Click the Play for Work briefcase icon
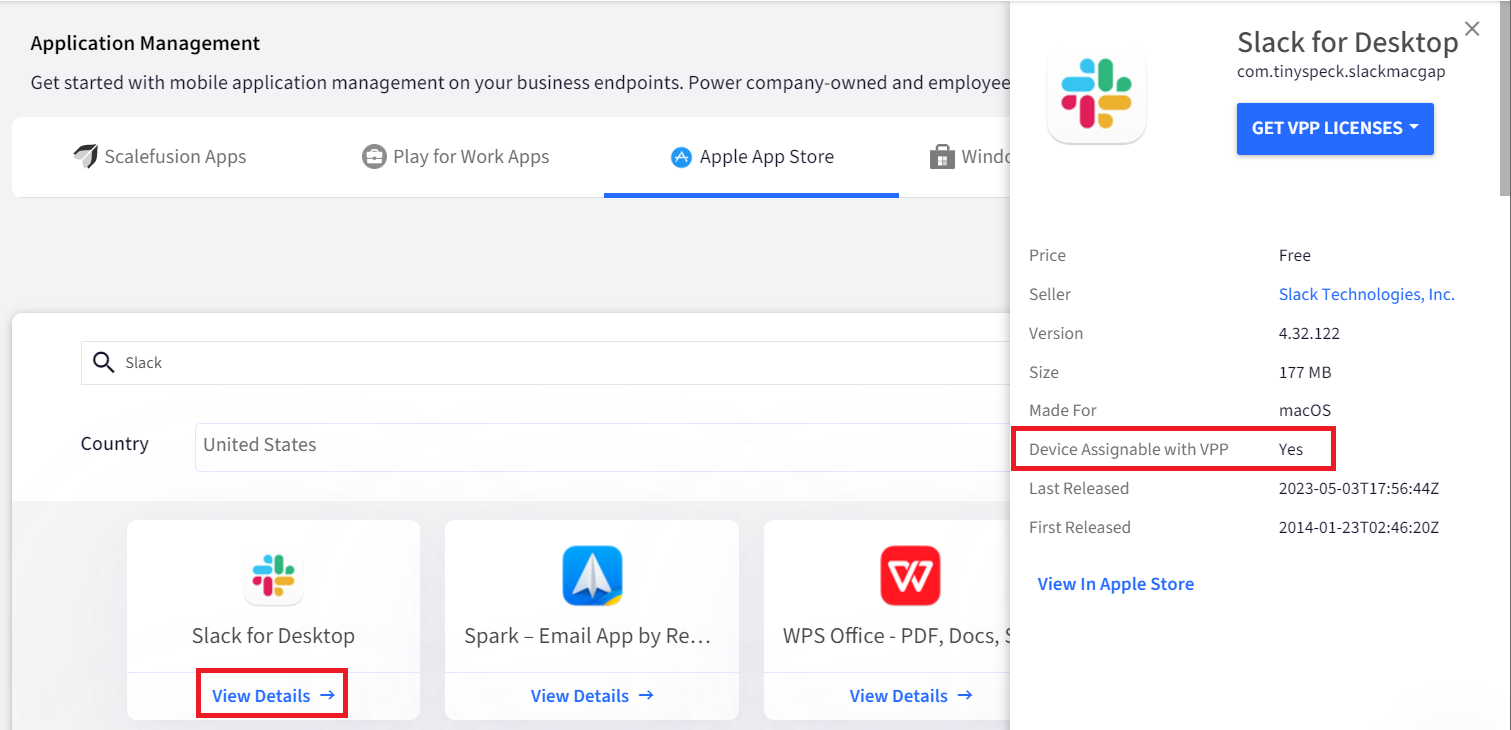Image resolution: width=1511 pixels, height=730 pixels. tap(374, 157)
